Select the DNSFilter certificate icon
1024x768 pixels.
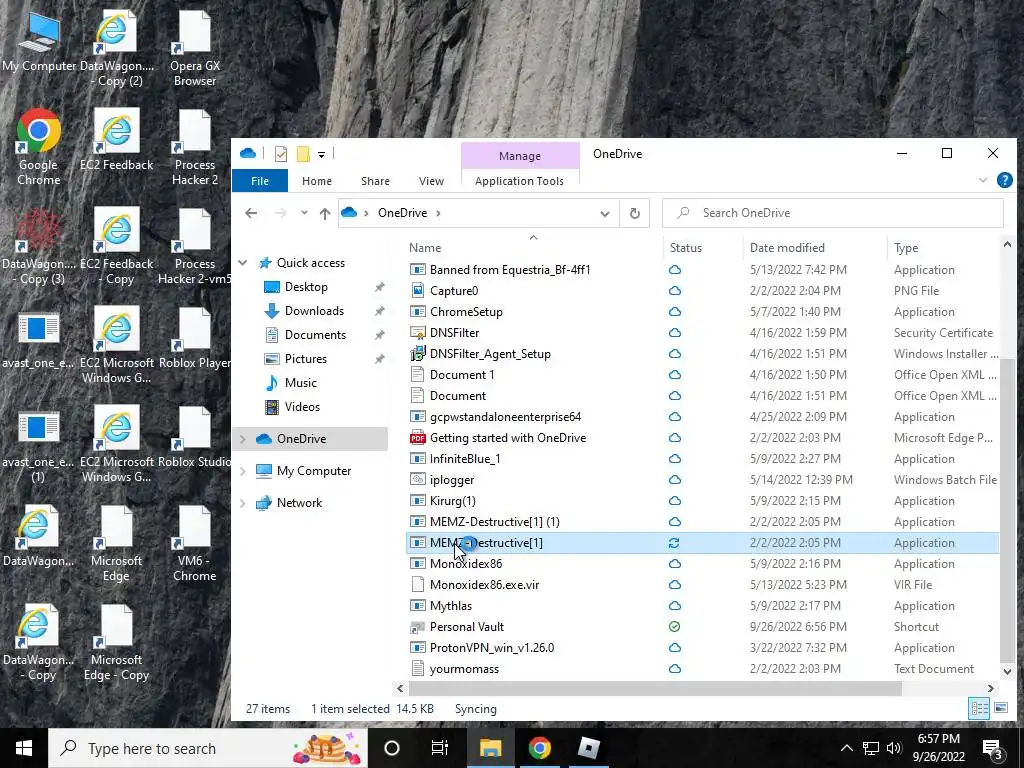click(x=417, y=332)
